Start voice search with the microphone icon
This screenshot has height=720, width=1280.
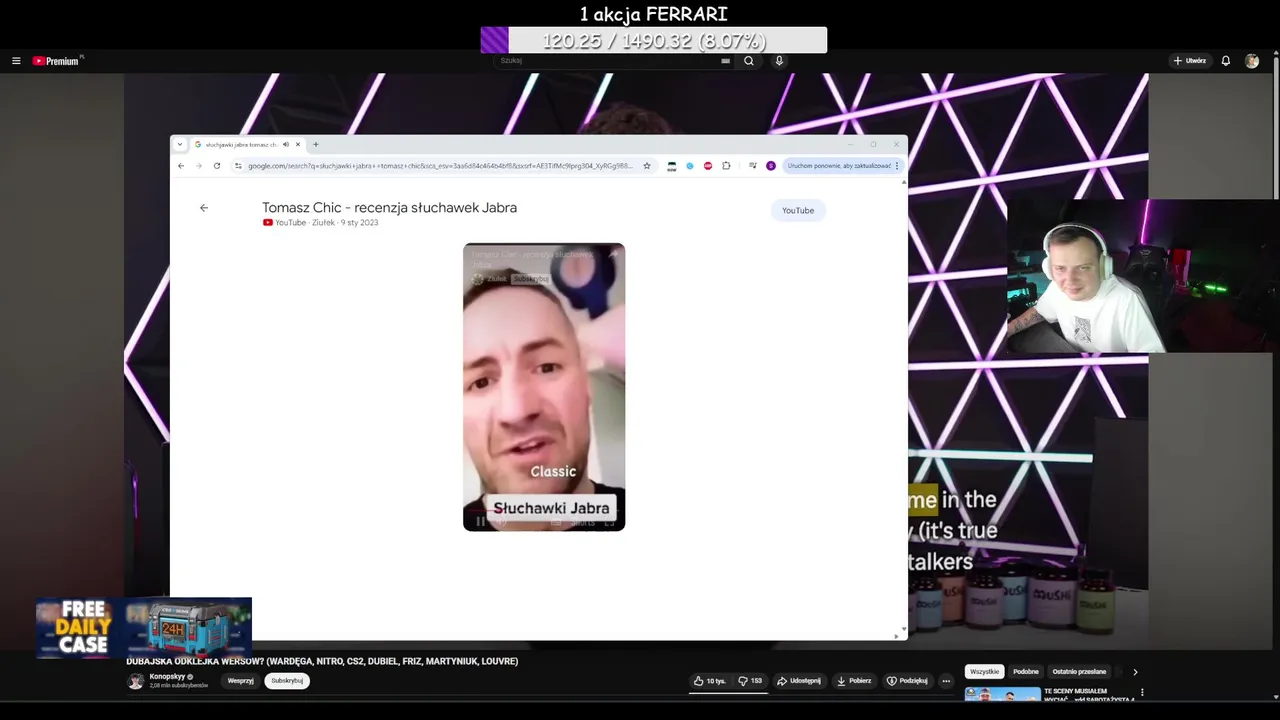pos(779,61)
